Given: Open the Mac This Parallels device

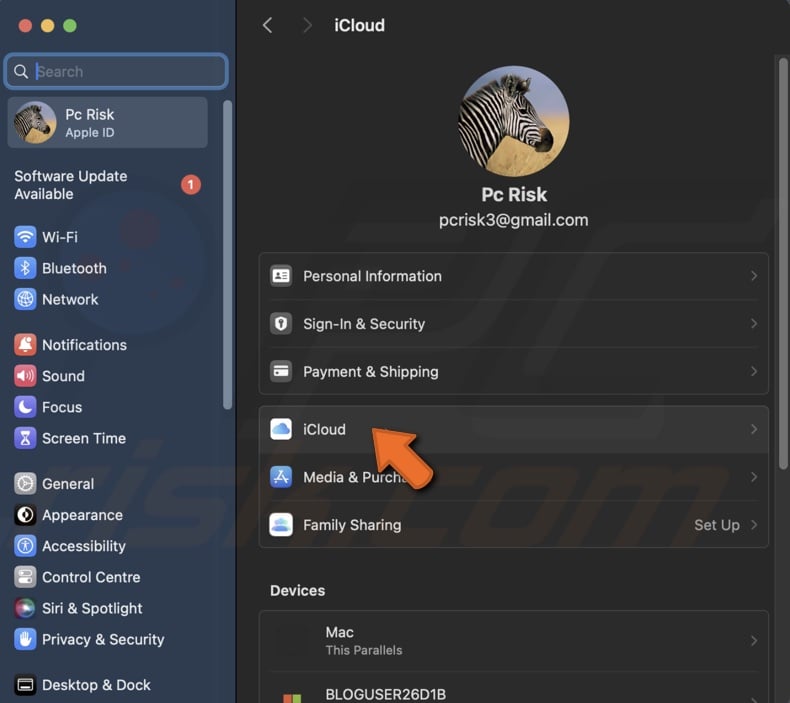Looking at the screenshot, I should tap(514, 641).
